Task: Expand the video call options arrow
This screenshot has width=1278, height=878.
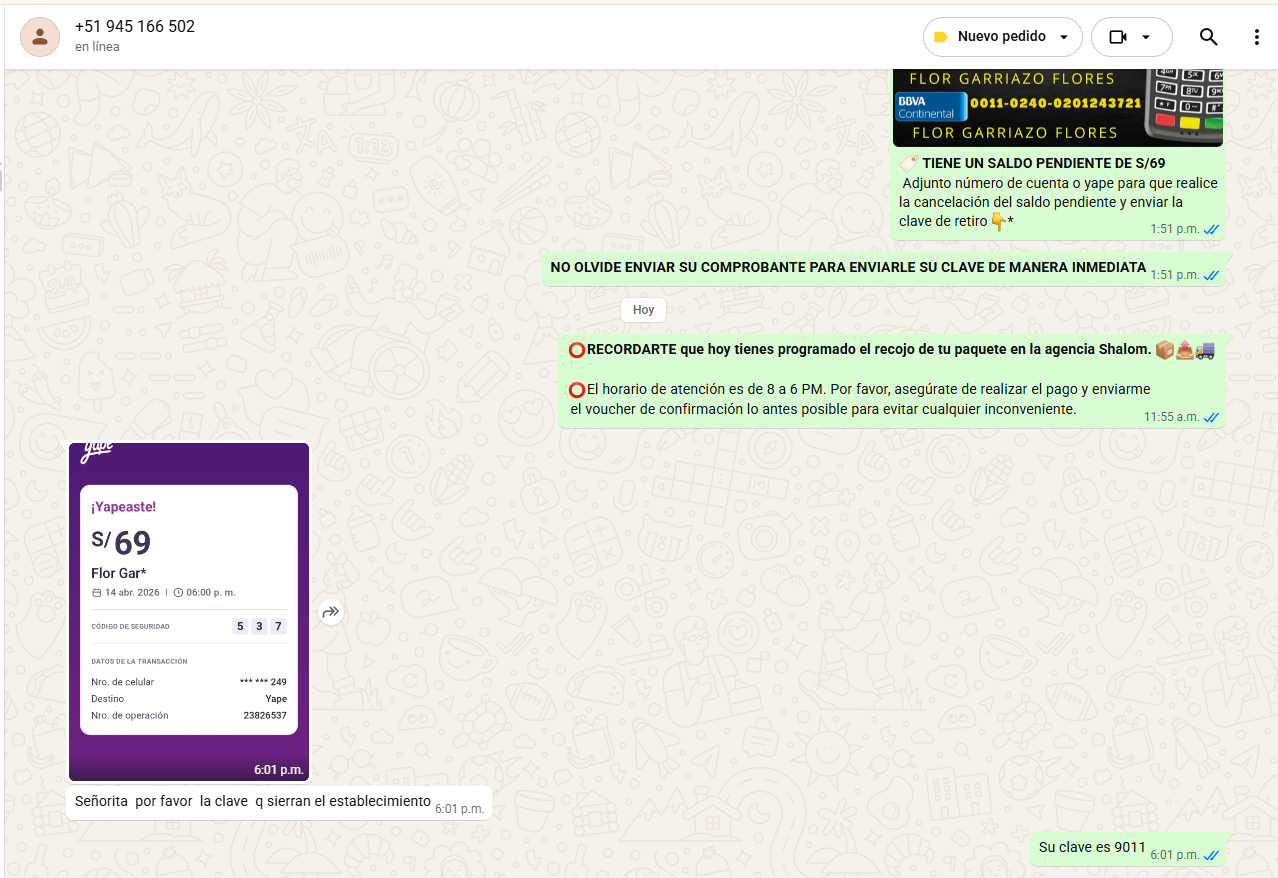Action: (1146, 37)
